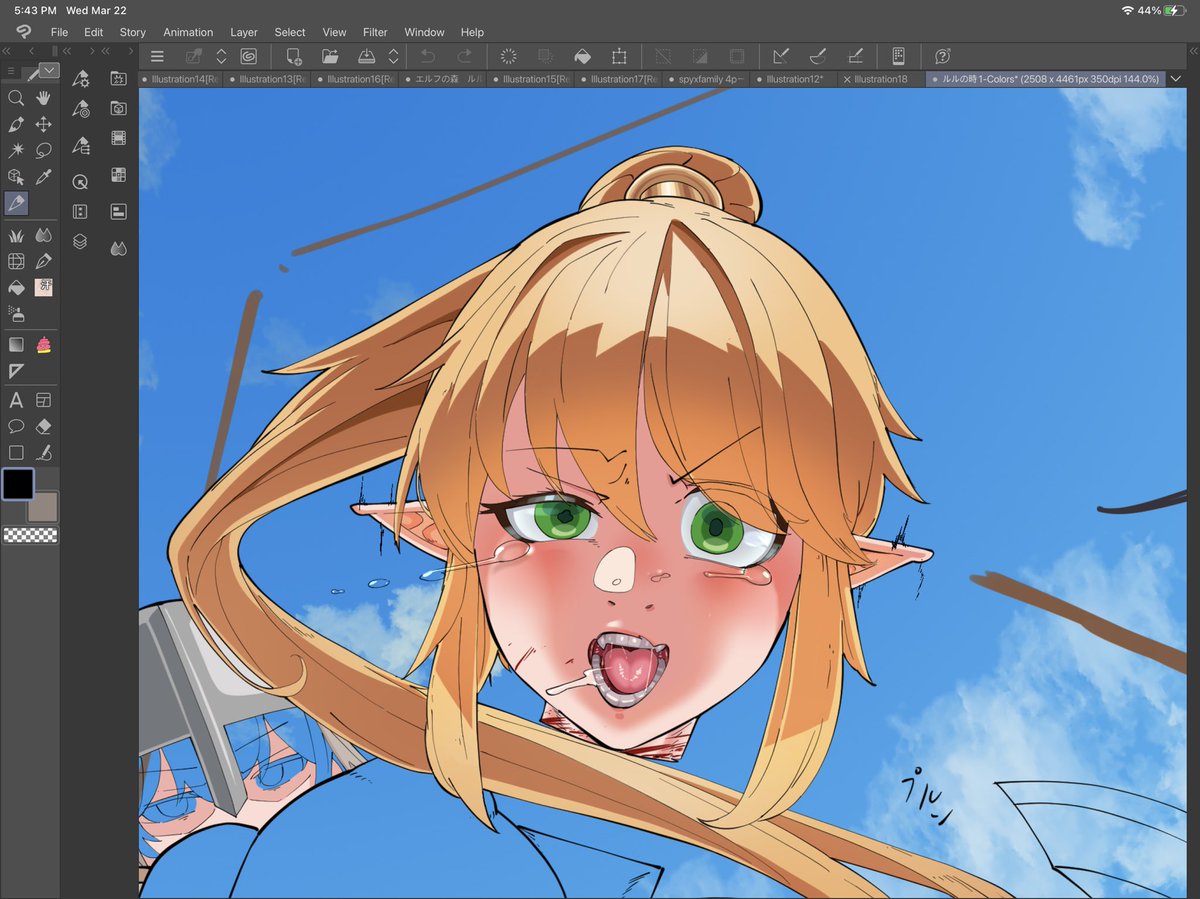The width and height of the screenshot is (1200, 899).
Task: Switch to the spyxfamily 4p tab
Action: (708, 79)
